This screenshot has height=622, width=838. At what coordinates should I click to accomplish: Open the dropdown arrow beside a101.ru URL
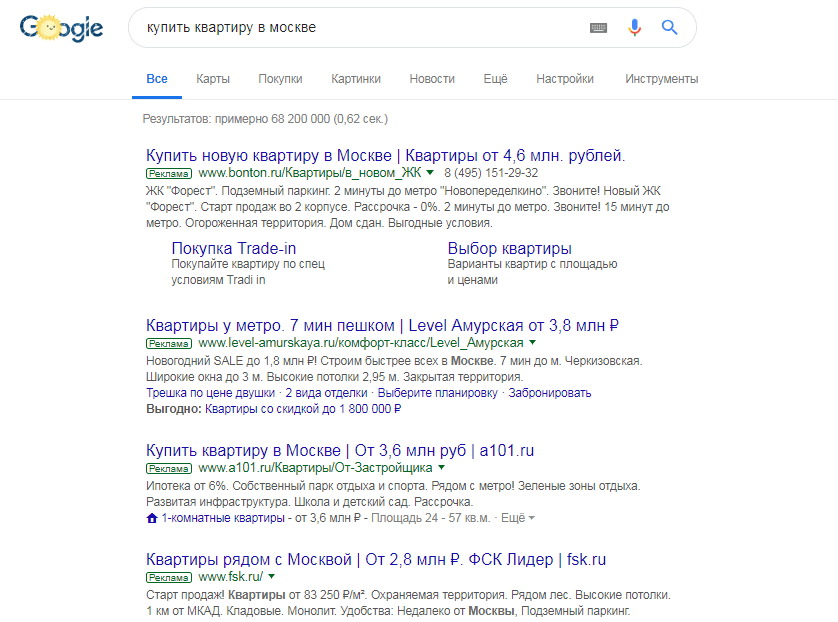coord(439,467)
